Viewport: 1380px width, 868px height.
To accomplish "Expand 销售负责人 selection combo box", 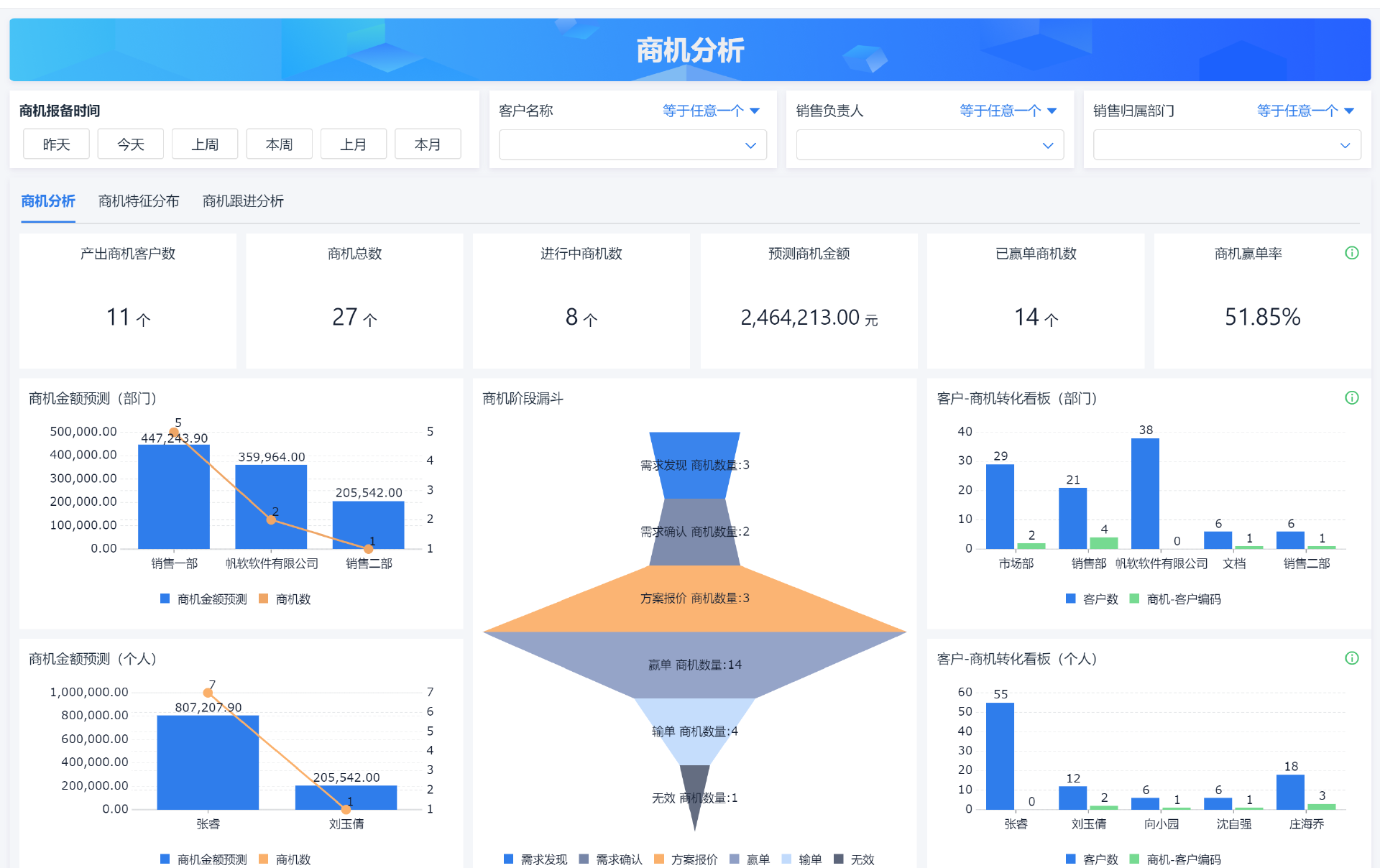I will click(929, 145).
